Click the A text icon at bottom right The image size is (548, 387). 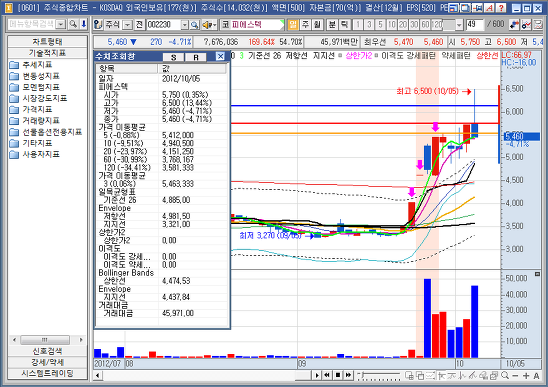[536, 376]
